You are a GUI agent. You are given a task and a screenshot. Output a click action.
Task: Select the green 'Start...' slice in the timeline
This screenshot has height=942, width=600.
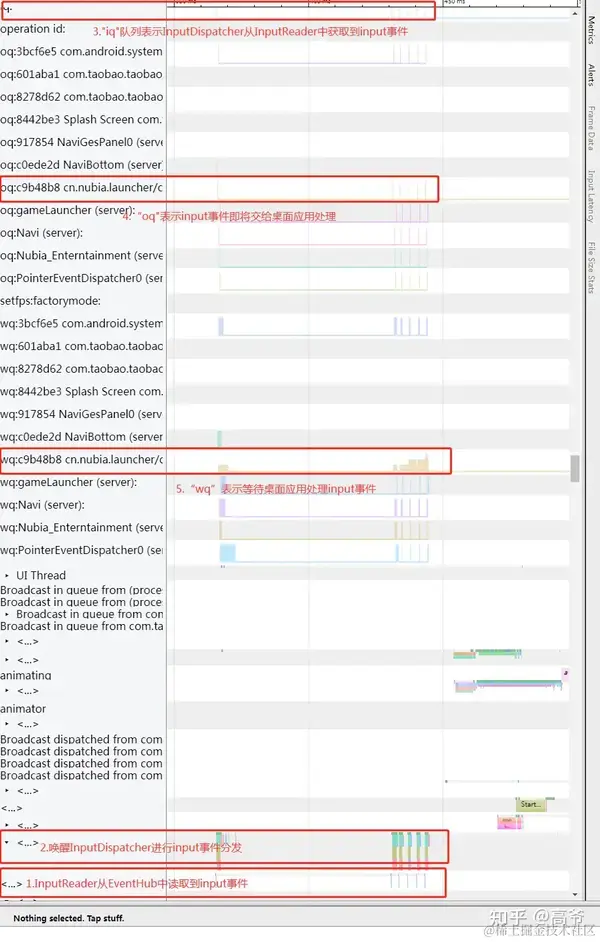coord(531,804)
